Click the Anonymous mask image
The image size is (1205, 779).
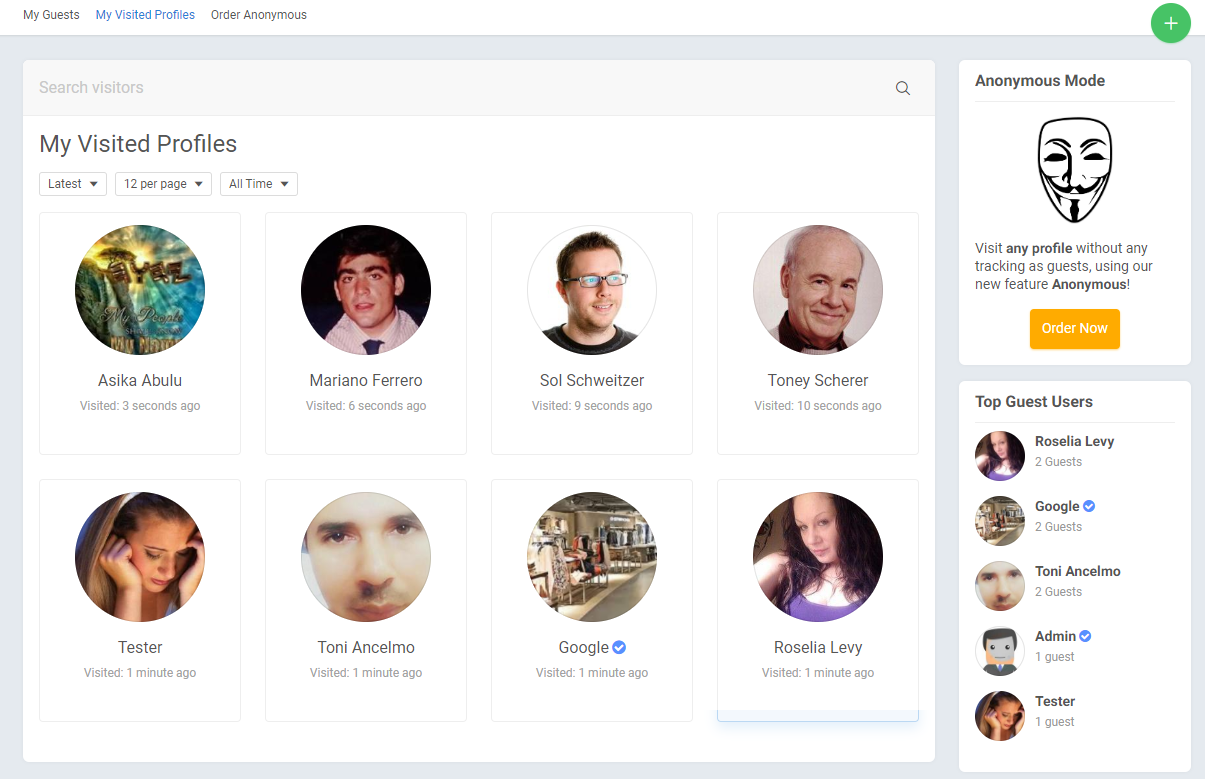1074,170
